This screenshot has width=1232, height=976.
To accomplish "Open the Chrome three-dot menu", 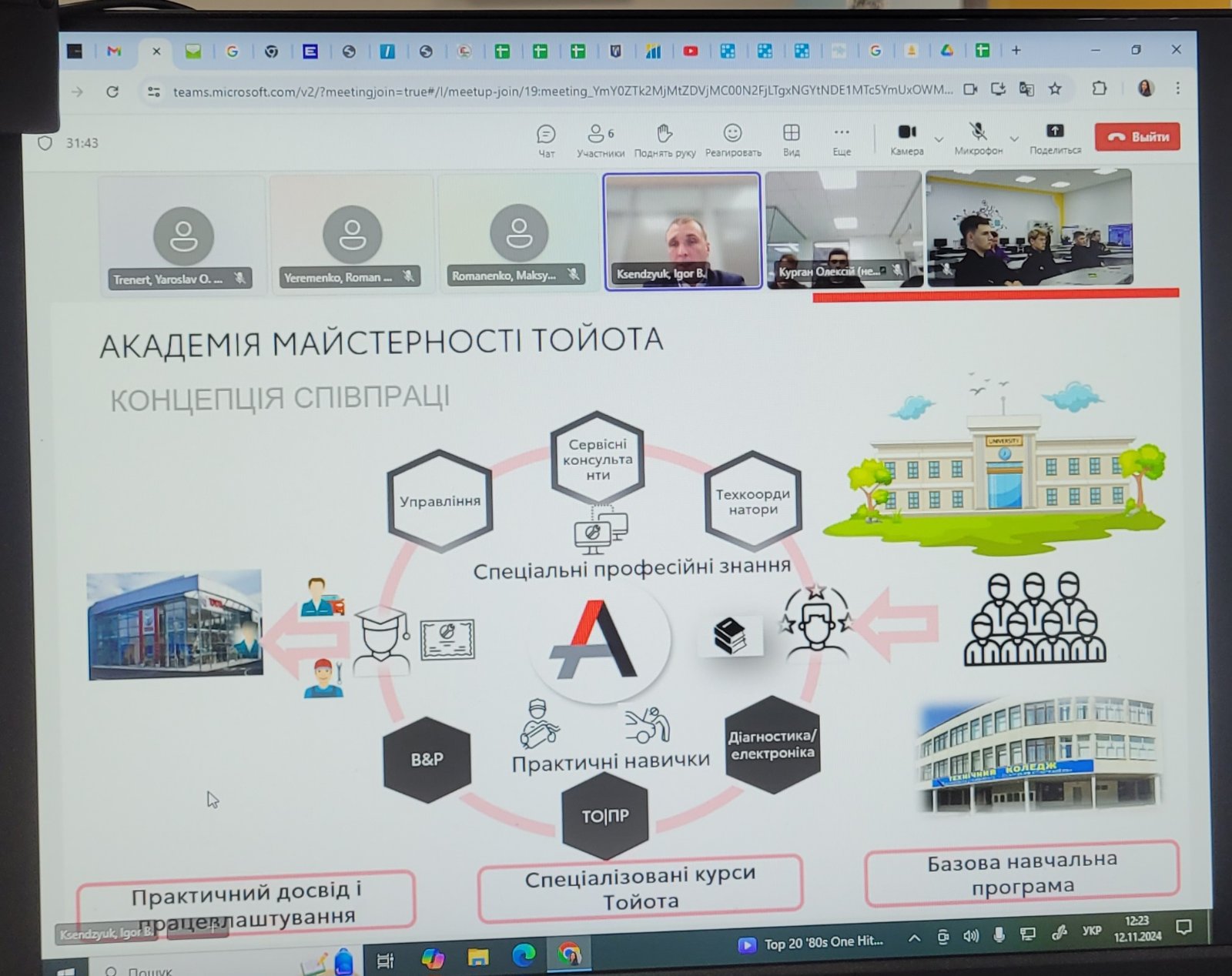I will click(1177, 88).
